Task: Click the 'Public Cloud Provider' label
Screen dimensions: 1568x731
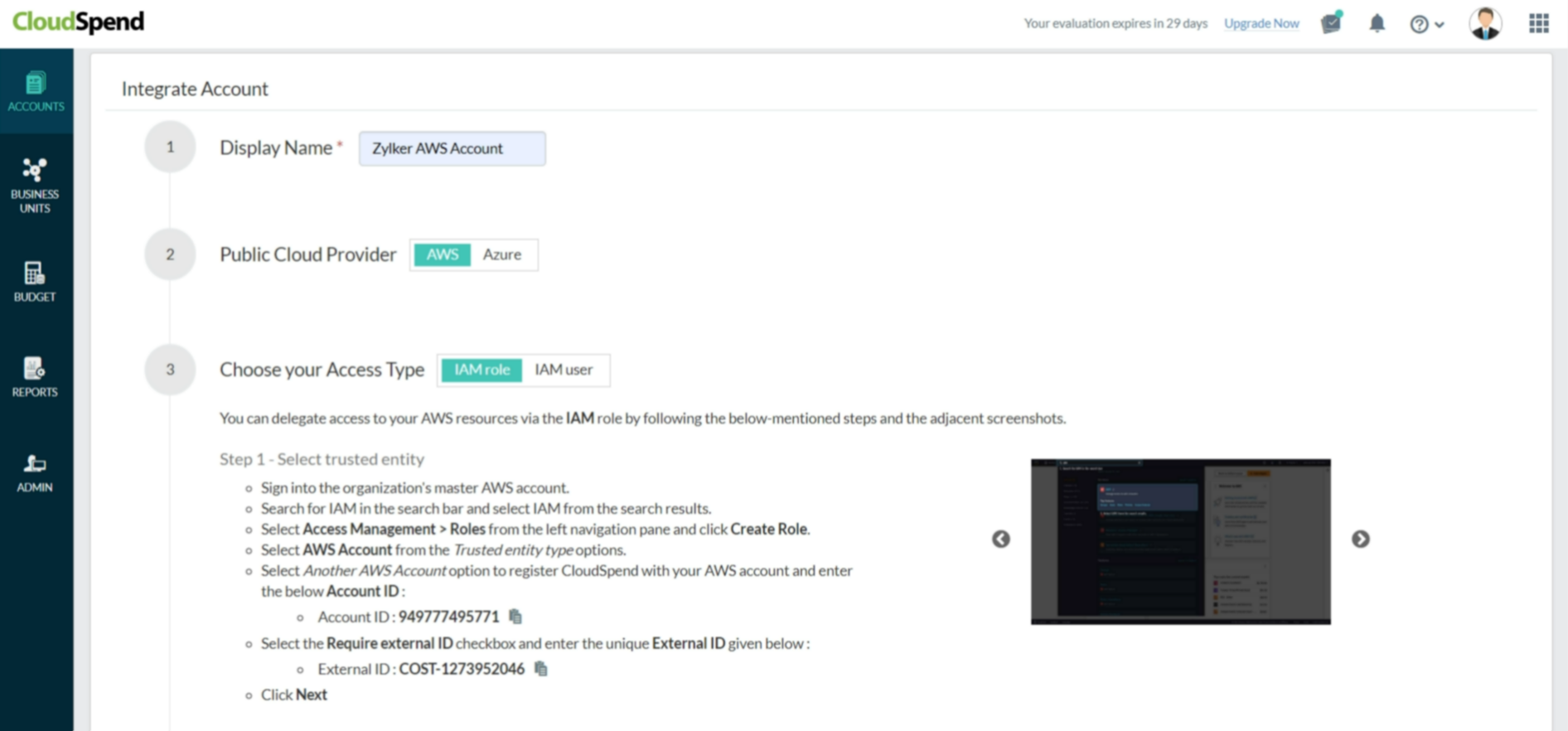Action: tap(307, 254)
